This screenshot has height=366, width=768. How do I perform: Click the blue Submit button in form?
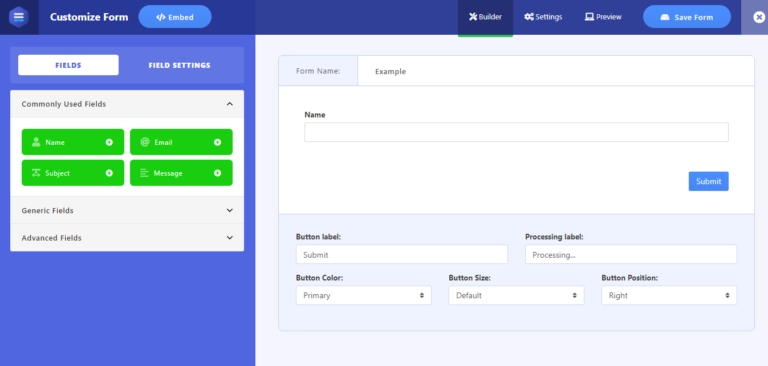click(x=708, y=181)
